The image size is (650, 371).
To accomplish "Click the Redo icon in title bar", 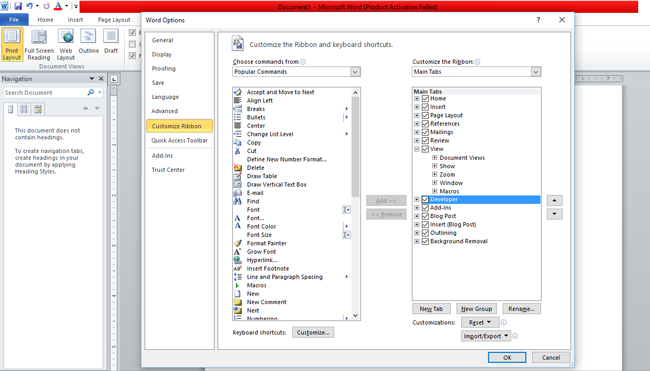I will click(x=46, y=6).
